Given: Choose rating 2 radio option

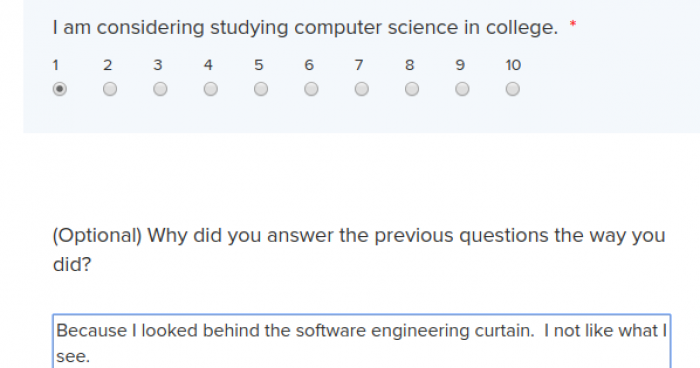Looking at the screenshot, I should coord(110,89).
